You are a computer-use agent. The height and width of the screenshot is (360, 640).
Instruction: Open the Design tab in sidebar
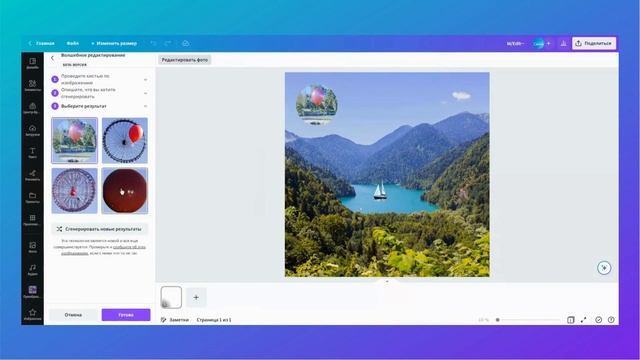coord(33,63)
